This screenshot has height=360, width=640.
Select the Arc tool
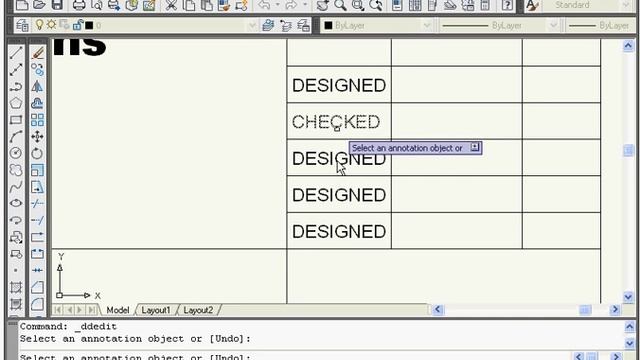16,137
